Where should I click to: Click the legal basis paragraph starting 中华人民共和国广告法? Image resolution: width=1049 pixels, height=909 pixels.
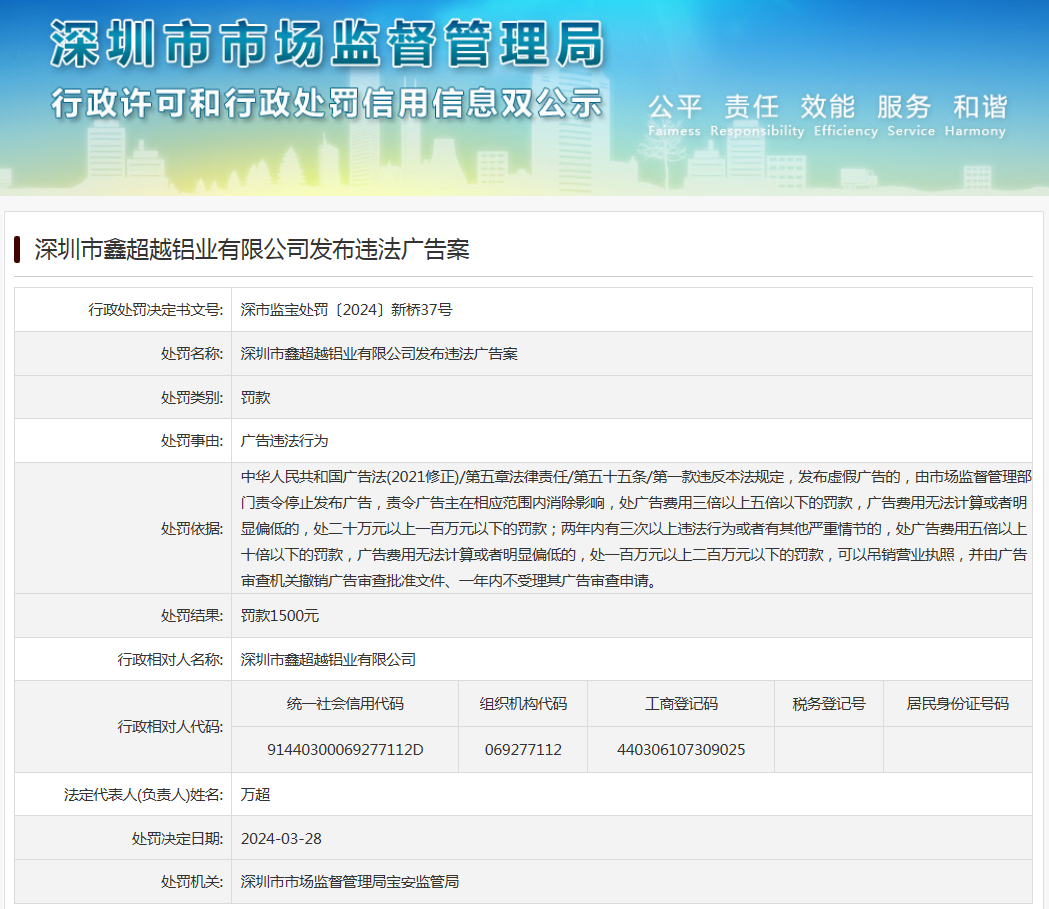click(x=636, y=528)
